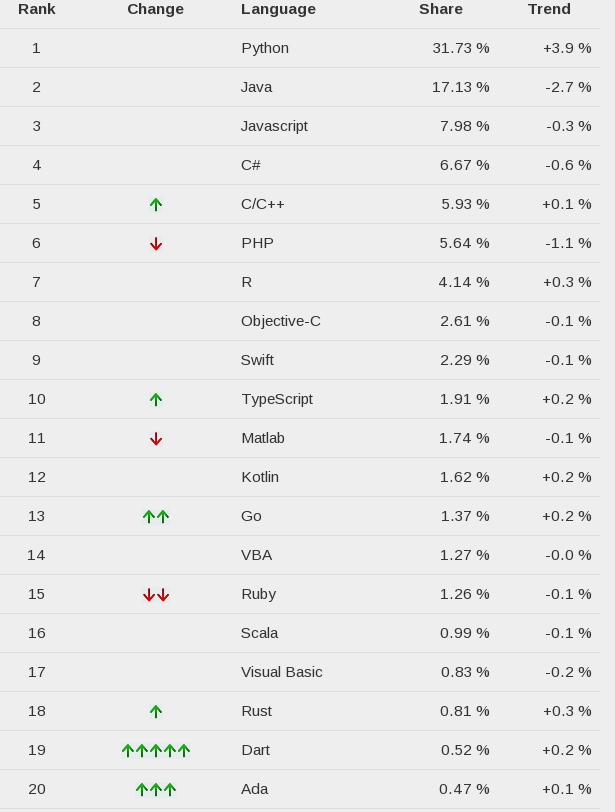615x812 pixels.
Task: Select the Python language name
Action: pos(265,48)
